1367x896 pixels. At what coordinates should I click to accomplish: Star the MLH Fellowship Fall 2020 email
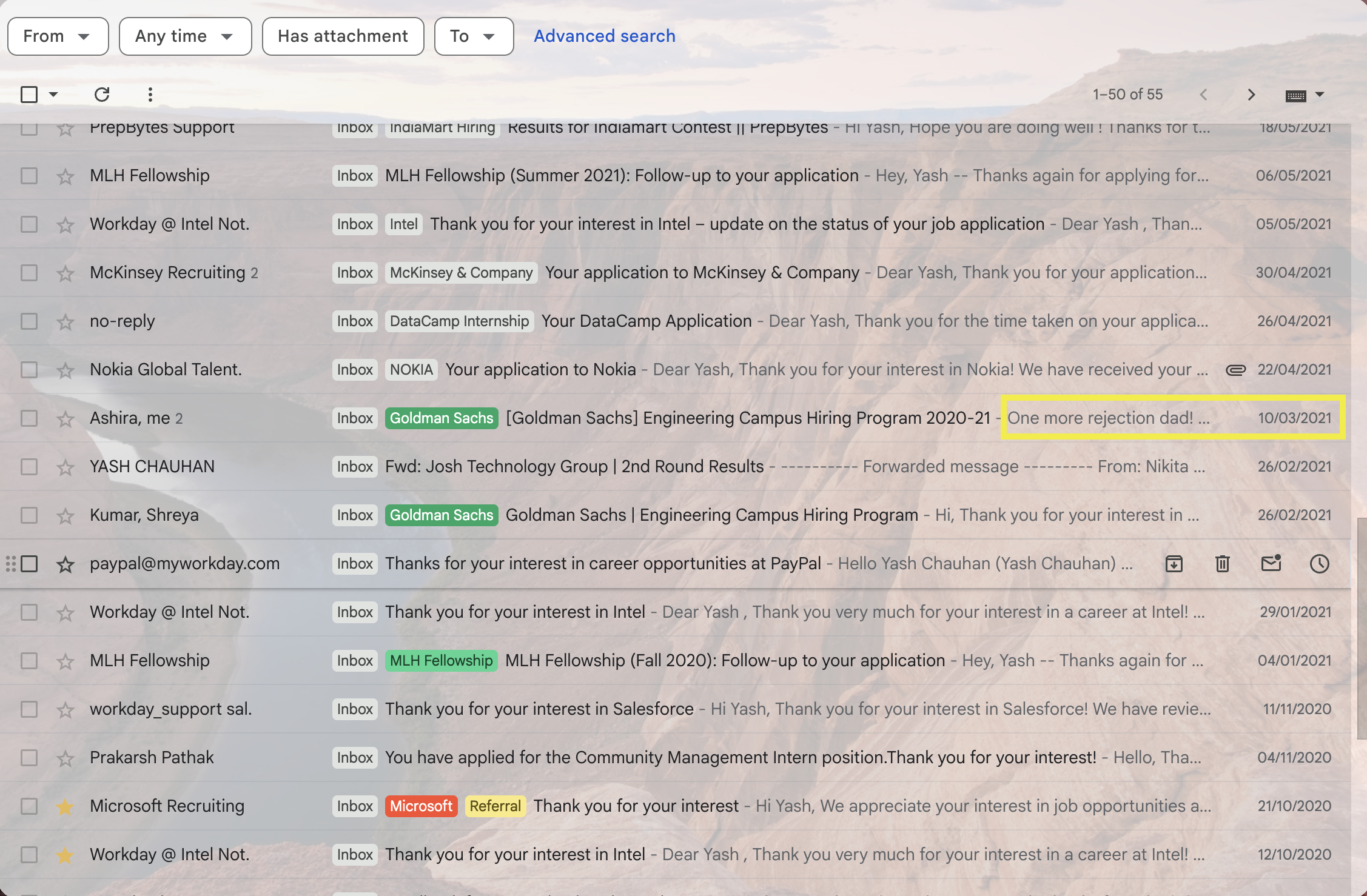[65, 661]
